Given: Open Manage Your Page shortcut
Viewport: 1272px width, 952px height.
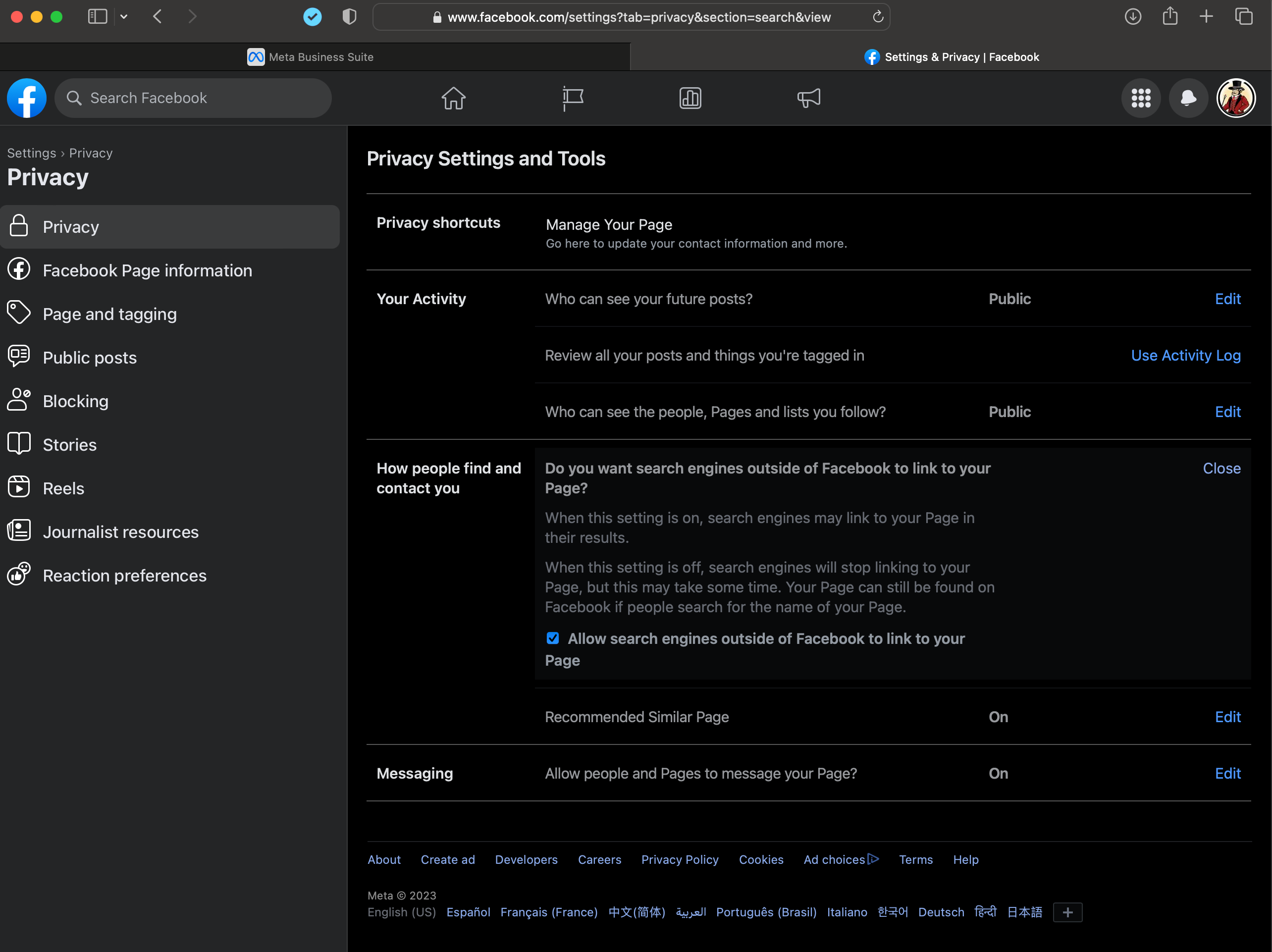Looking at the screenshot, I should pos(609,224).
